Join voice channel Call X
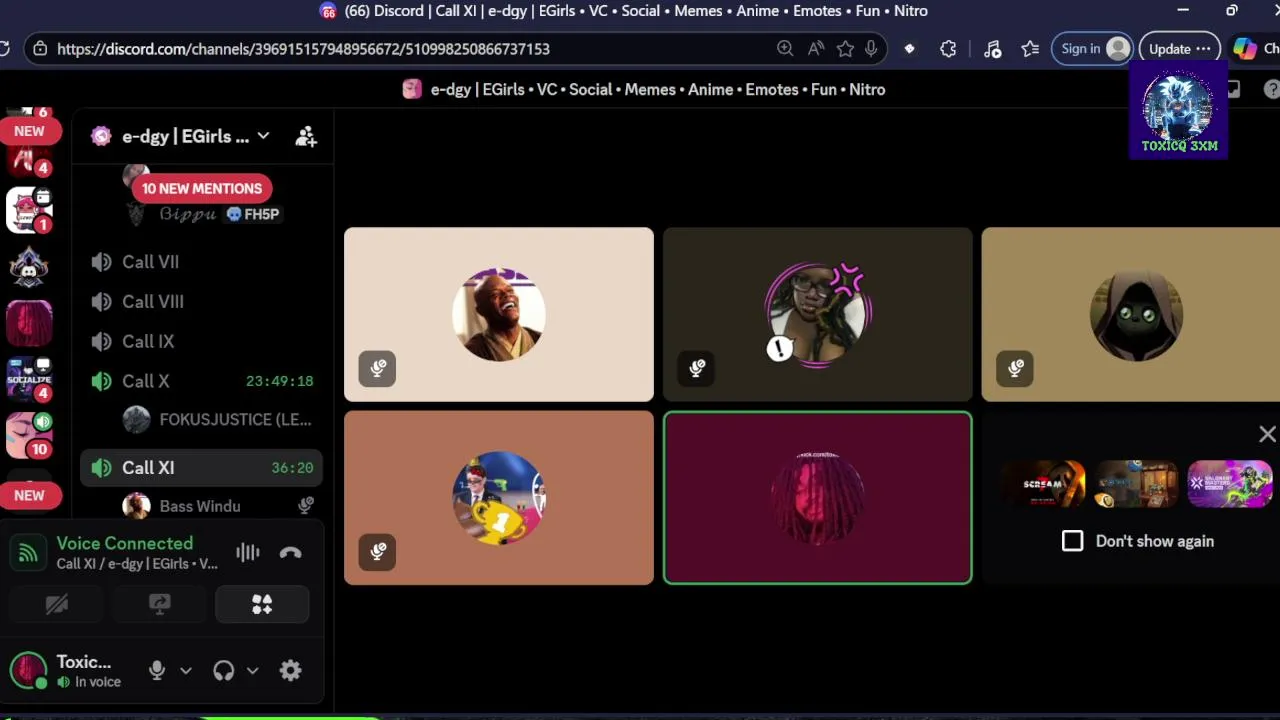1280x720 pixels. coord(201,381)
